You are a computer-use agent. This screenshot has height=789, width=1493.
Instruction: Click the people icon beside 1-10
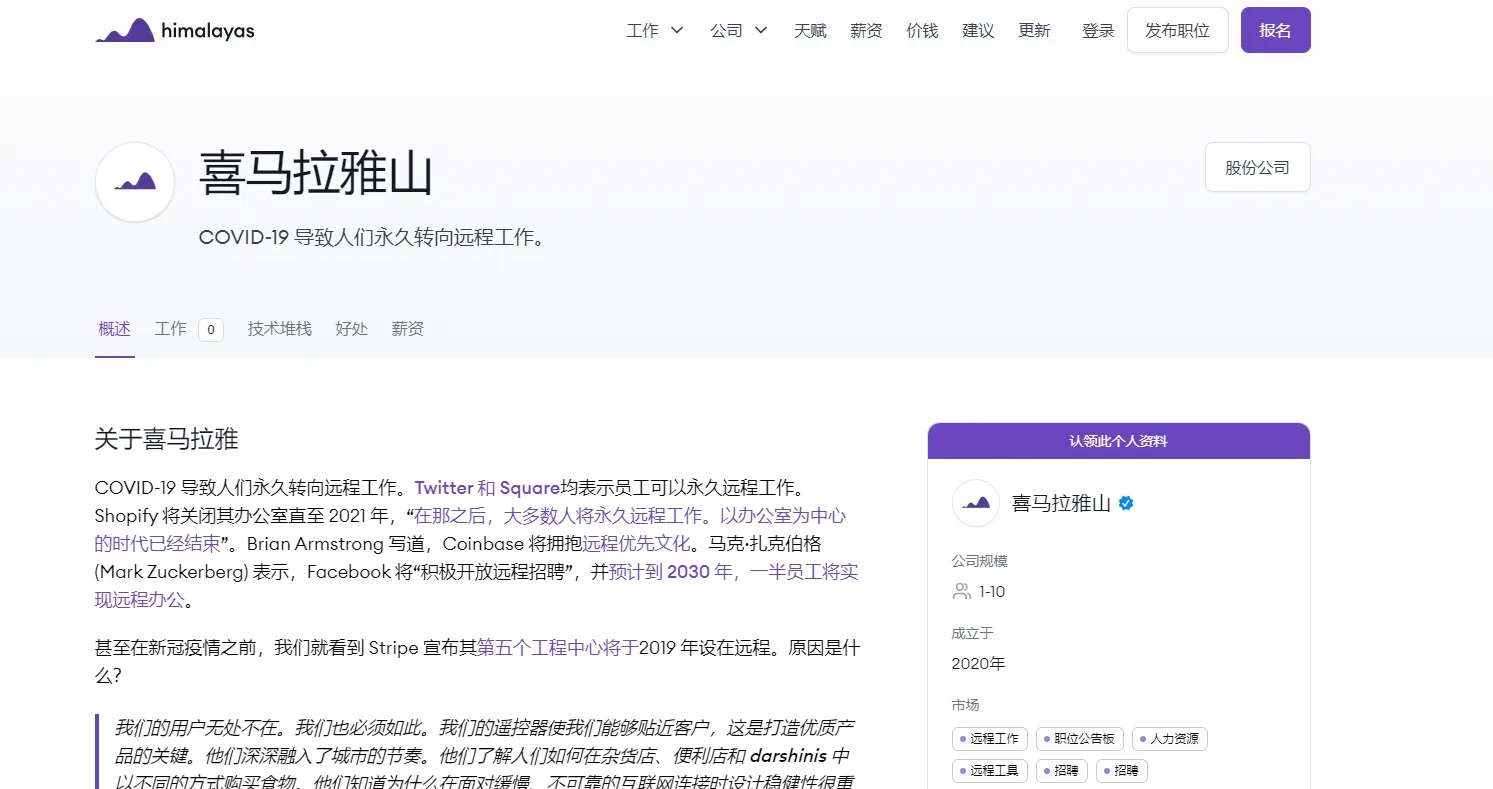962,592
